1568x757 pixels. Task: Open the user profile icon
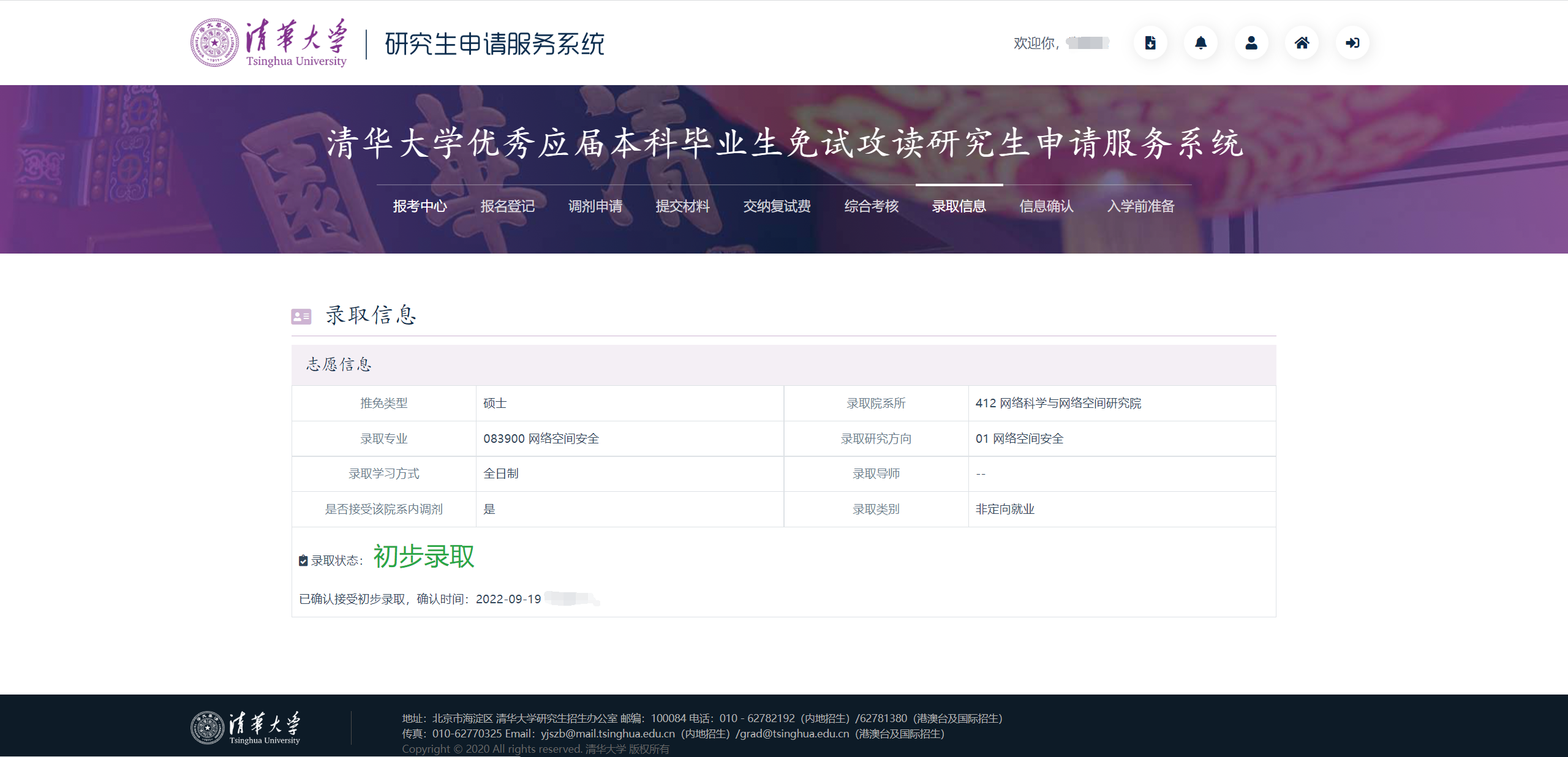point(1251,43)
